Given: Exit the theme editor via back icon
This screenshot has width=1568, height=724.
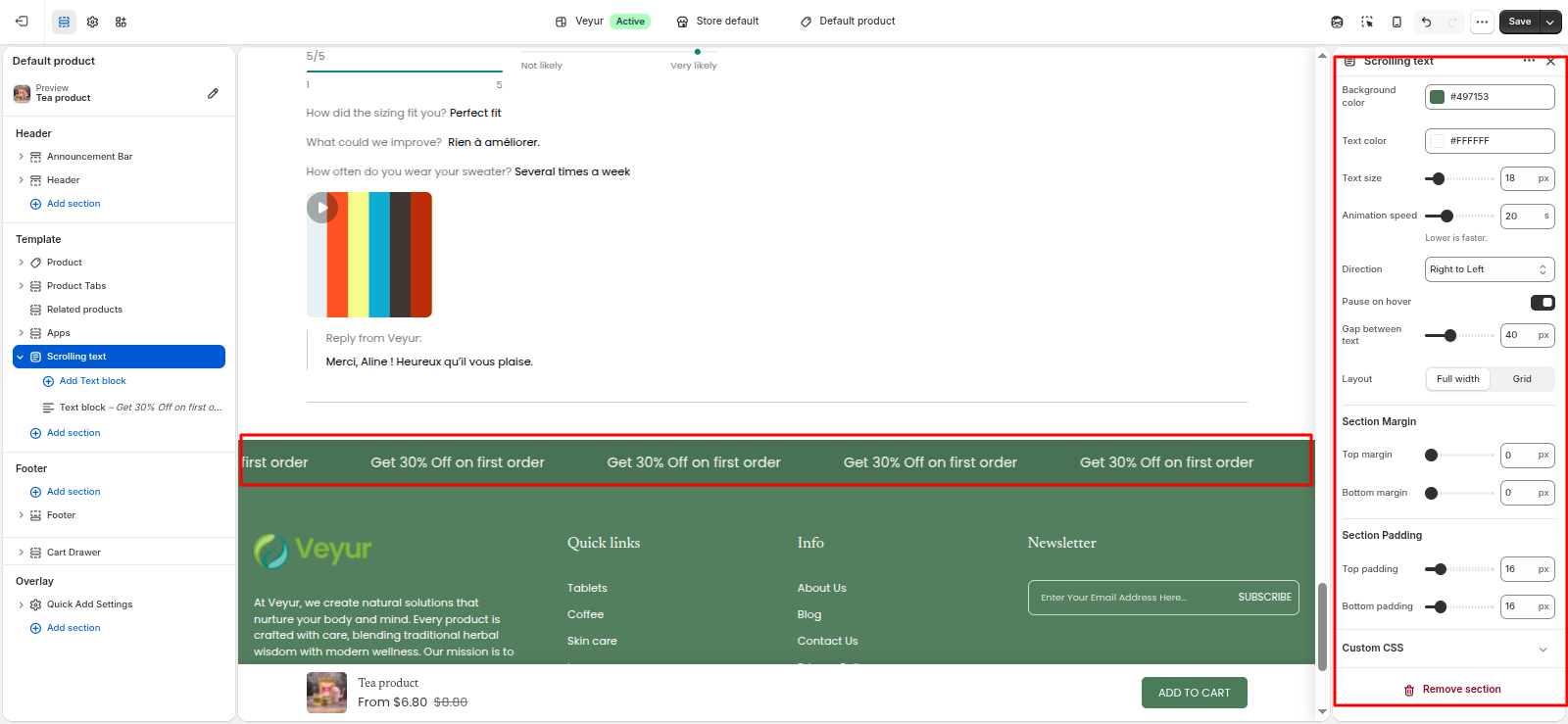Looking at the screenshot, I should click(22, 22).
